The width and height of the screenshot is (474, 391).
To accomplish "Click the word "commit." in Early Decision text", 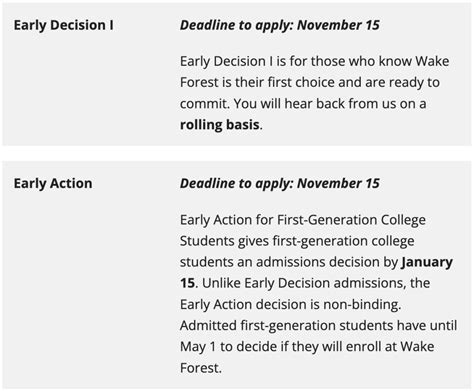I will pyautogui.click(x=205, y=104).
